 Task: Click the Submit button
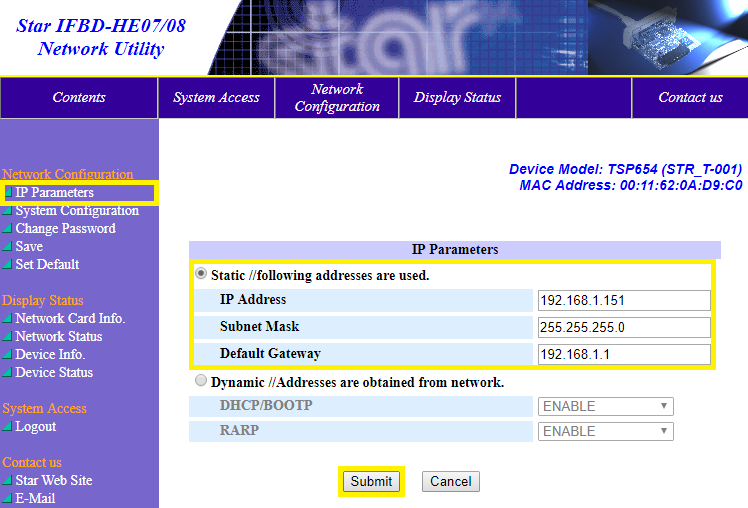[371, 481]
